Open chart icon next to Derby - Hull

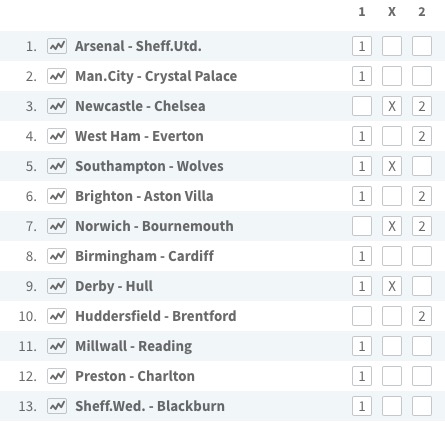57,286
